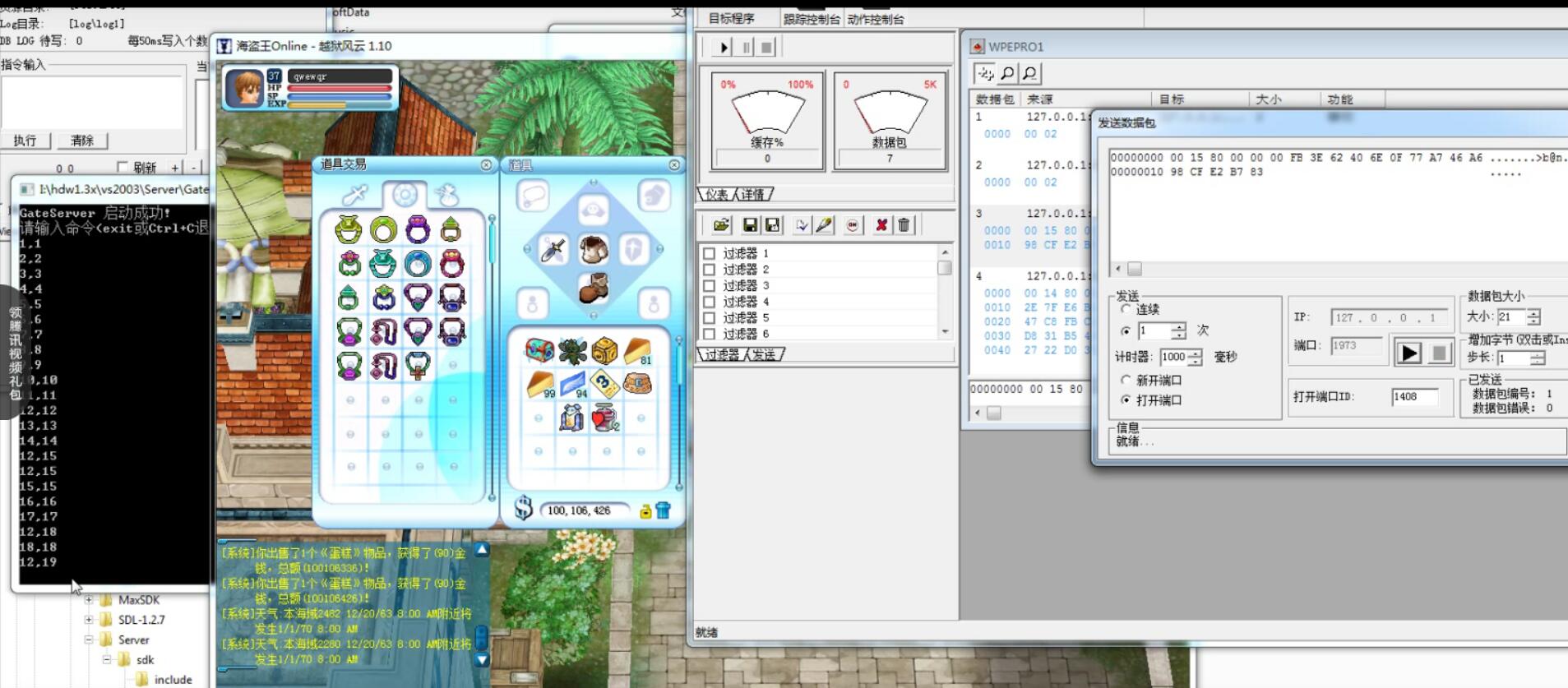Check the 过滤器 5 checkbox

[x=709, y=317]
